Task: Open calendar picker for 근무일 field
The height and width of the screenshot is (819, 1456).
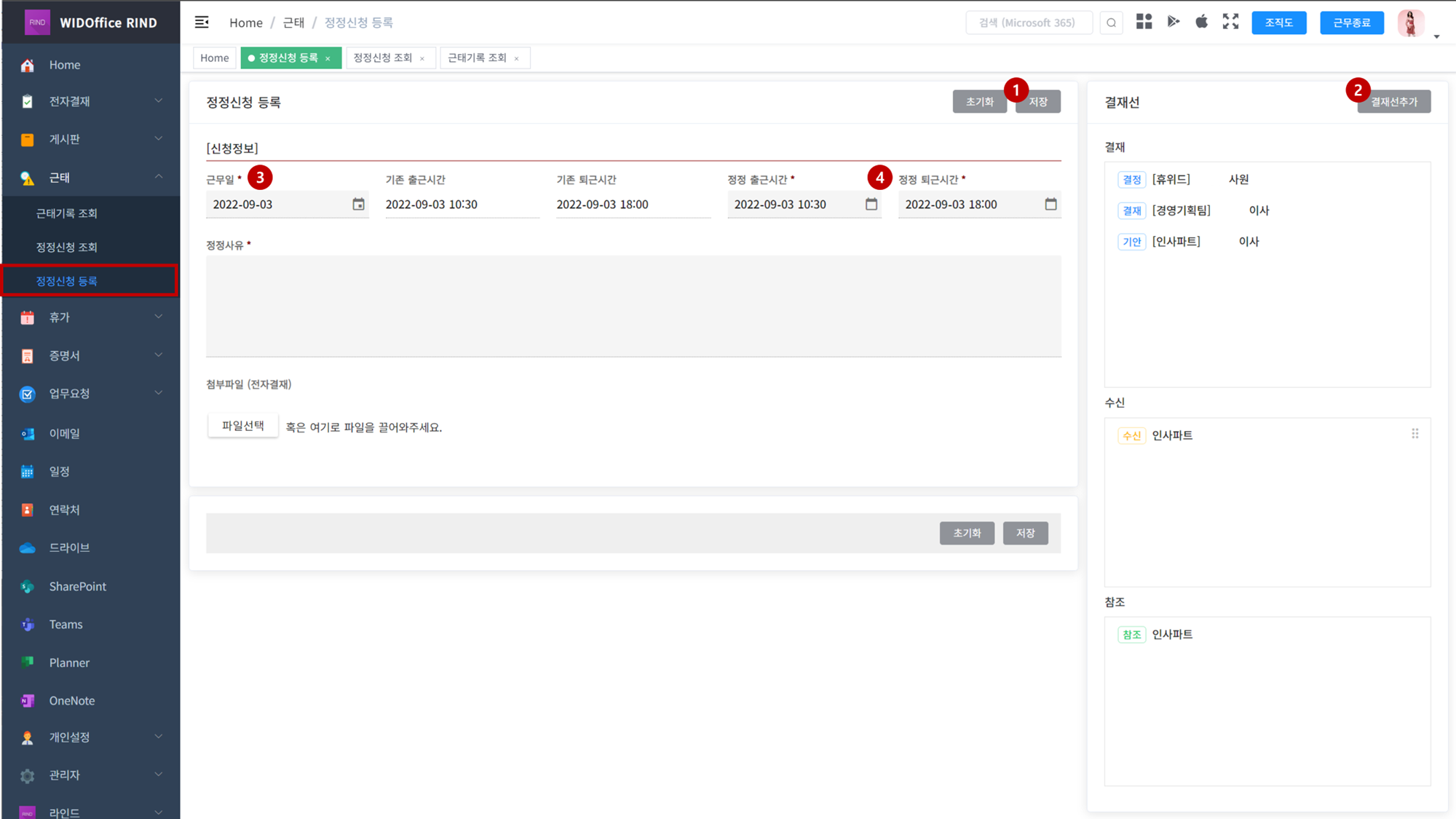Action: point(358,205)
